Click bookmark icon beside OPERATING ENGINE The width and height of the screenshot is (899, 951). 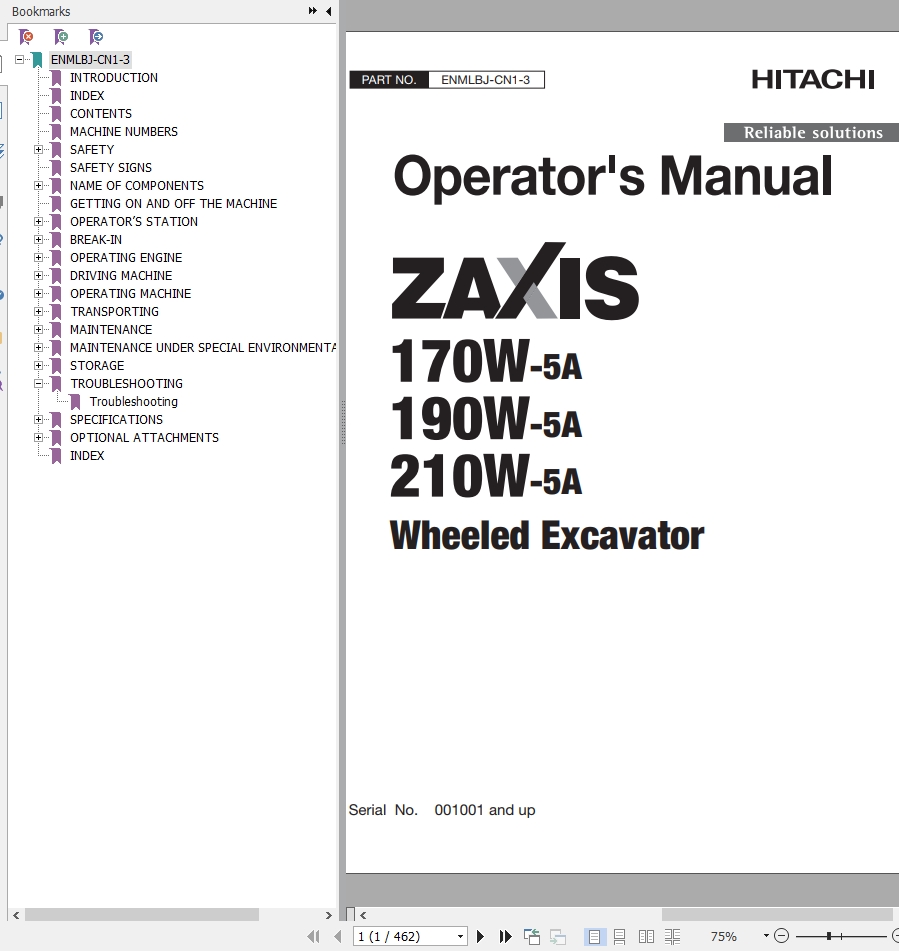pyautogui.click(x=56, y=258)
